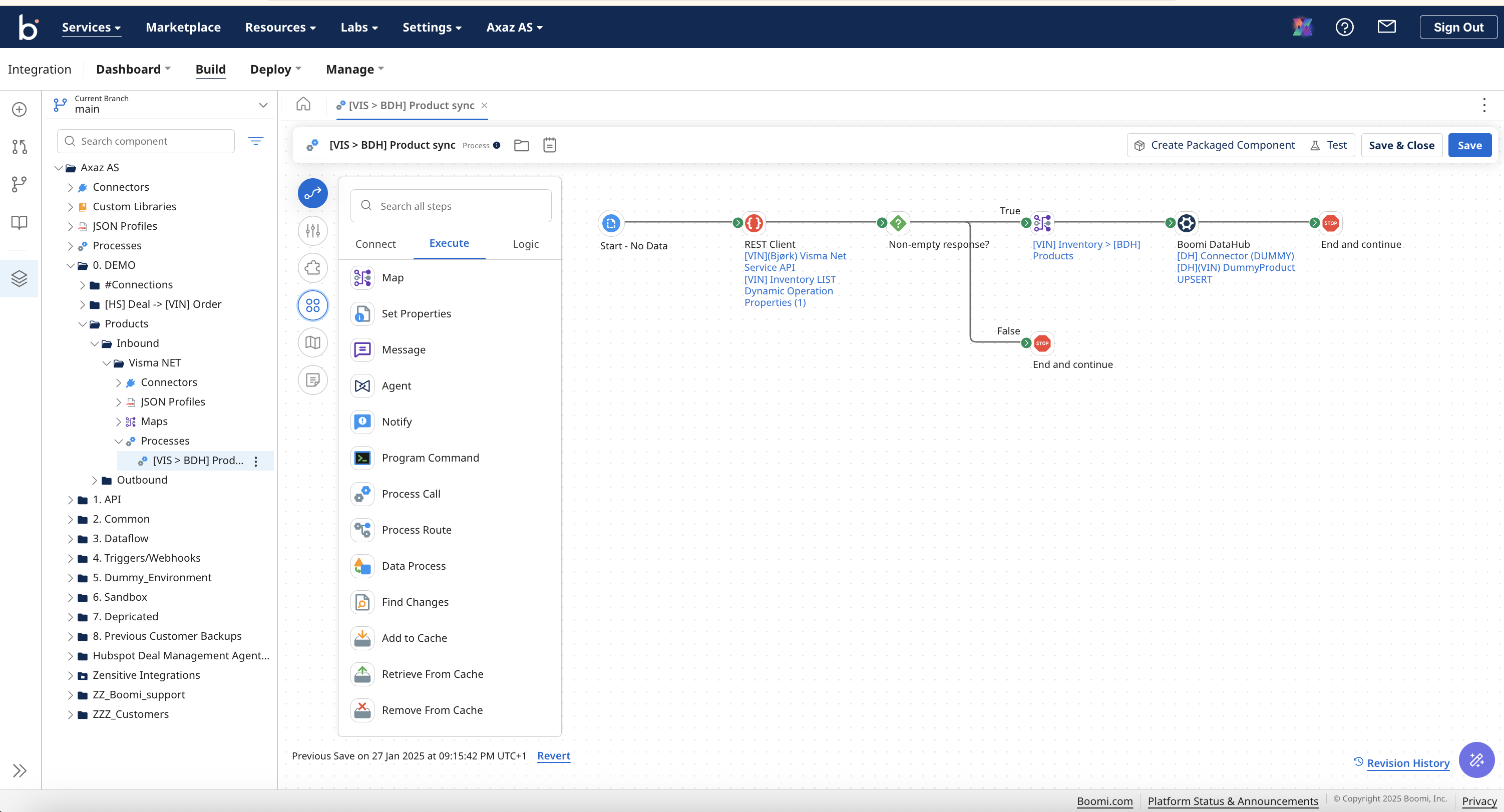
Task: Click the mail envelope icon
Action: click(x=1386, y=27)
